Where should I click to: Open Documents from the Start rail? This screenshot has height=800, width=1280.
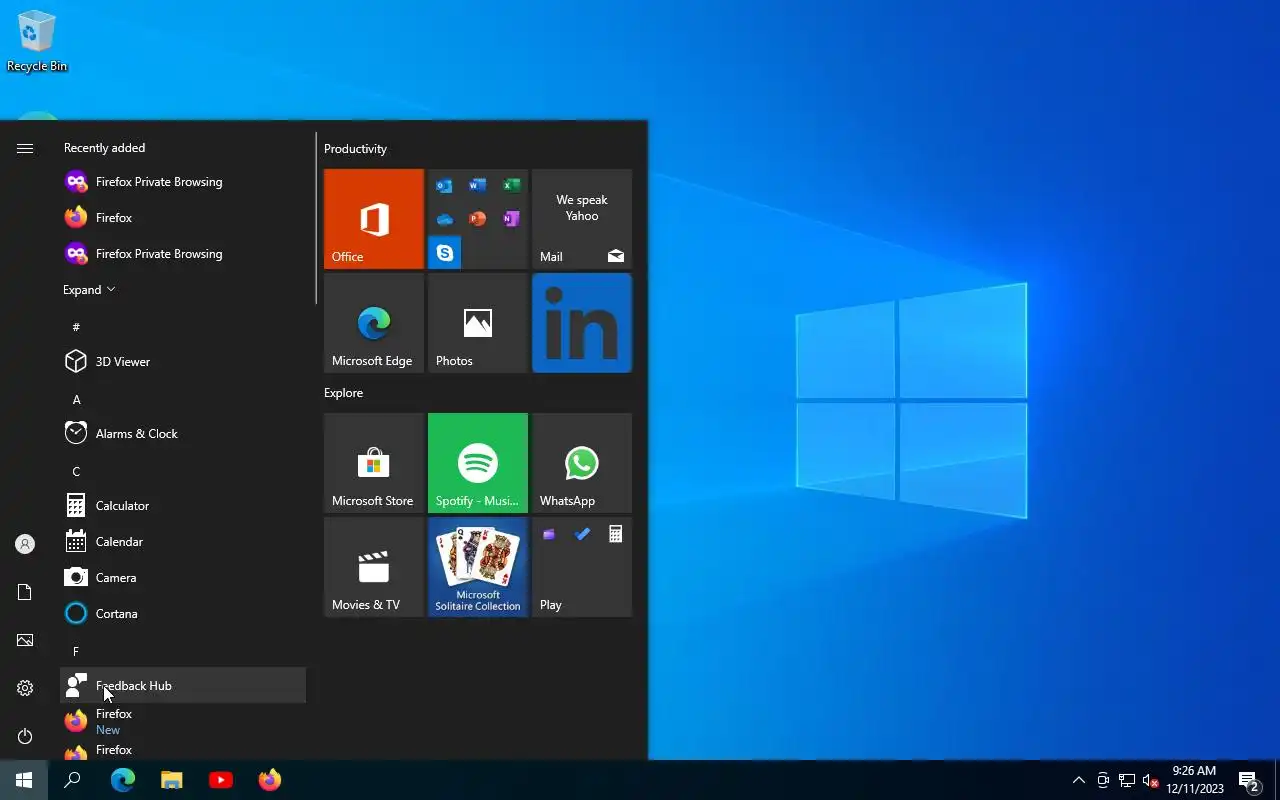point(25,592)
